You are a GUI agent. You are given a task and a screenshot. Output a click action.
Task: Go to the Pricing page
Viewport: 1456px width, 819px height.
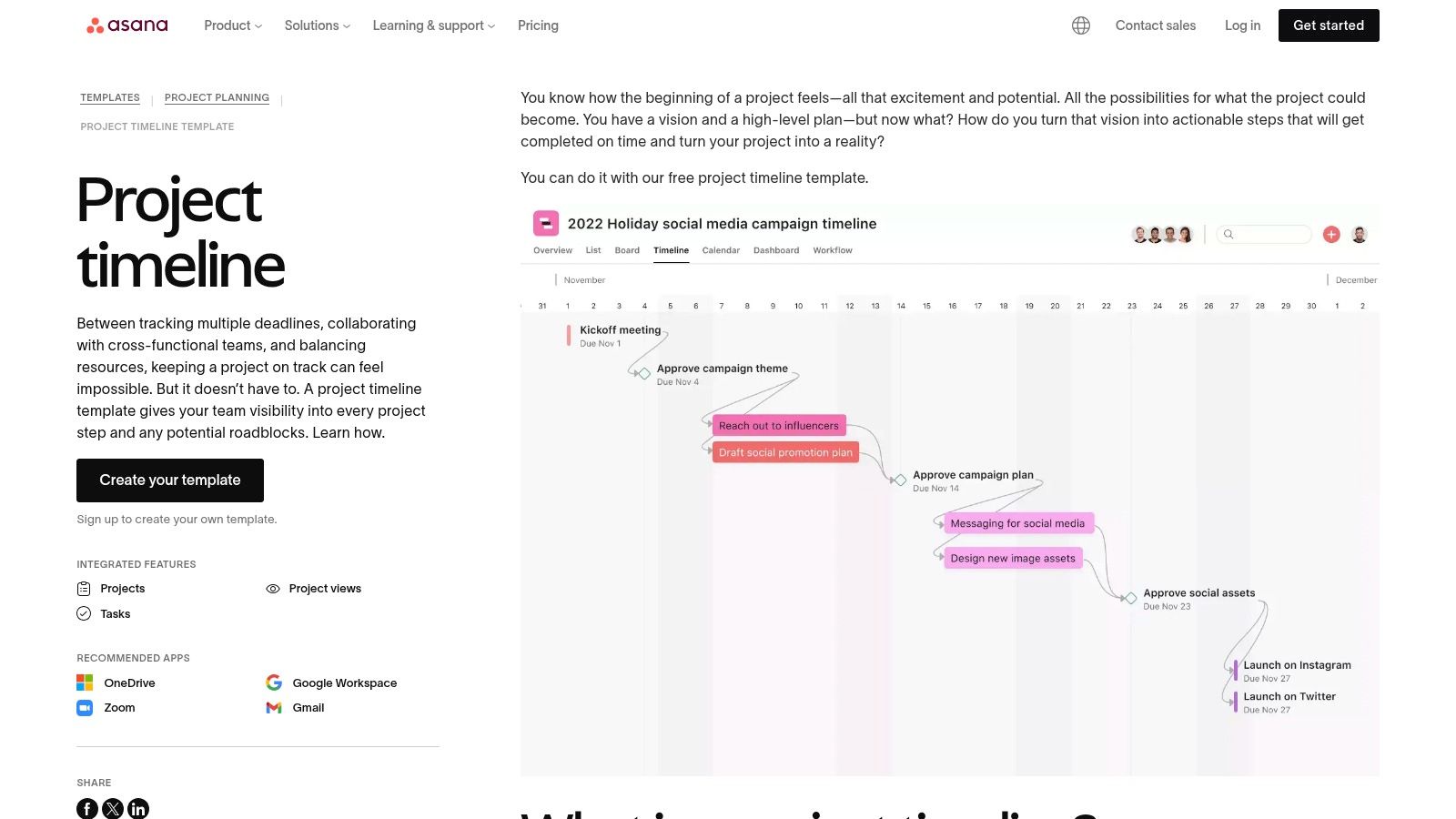click(538, 25)
